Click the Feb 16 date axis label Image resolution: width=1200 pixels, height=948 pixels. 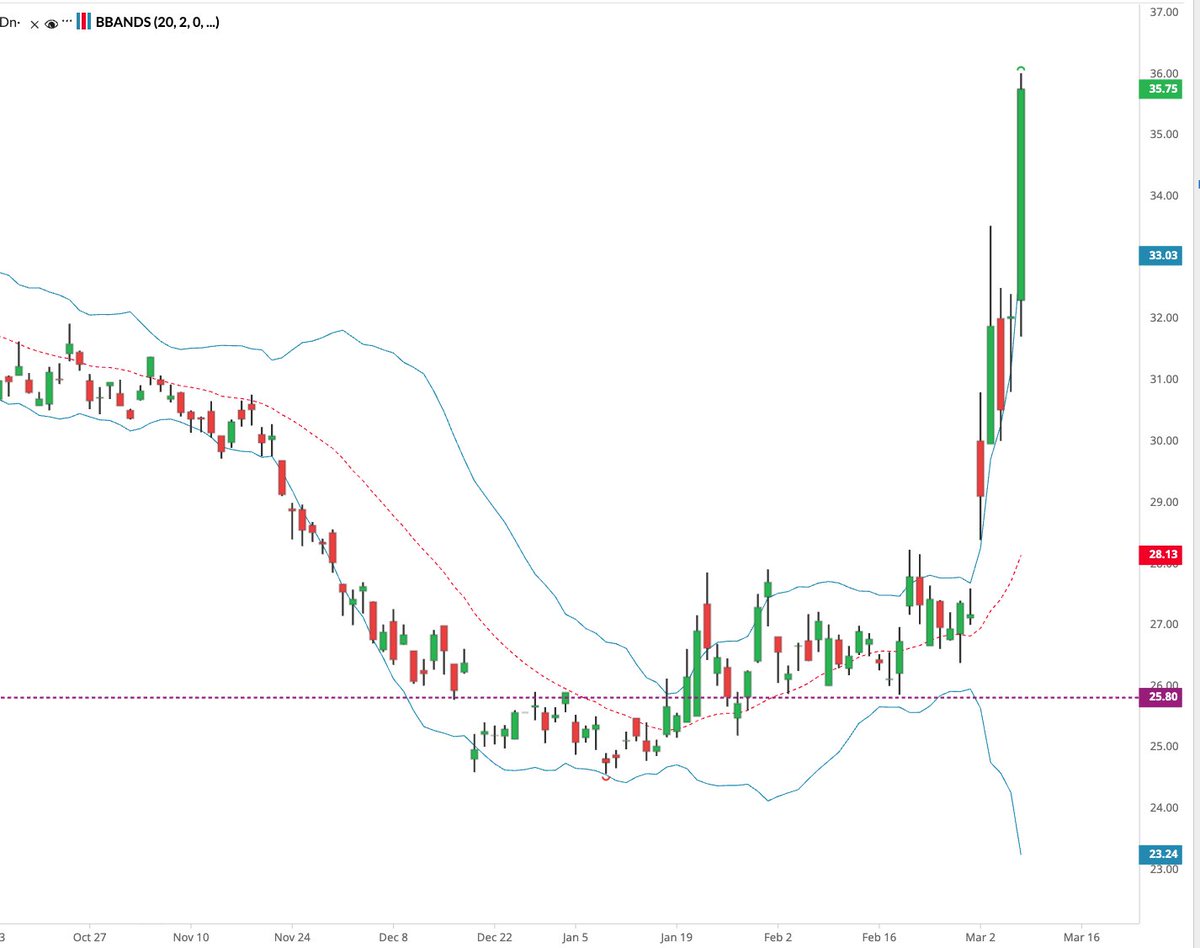pos(879,938)
